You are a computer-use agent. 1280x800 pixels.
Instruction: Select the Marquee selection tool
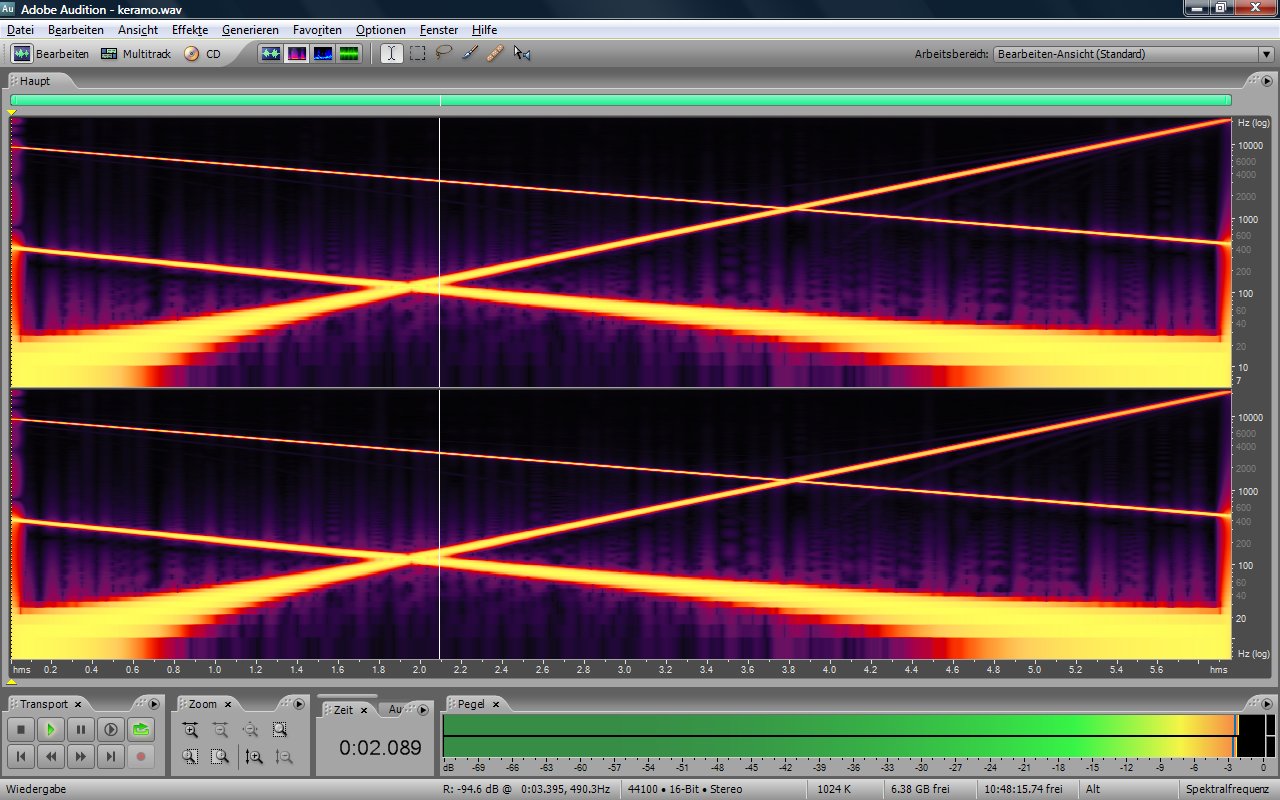pyautogui.click(x=418, y=54)
